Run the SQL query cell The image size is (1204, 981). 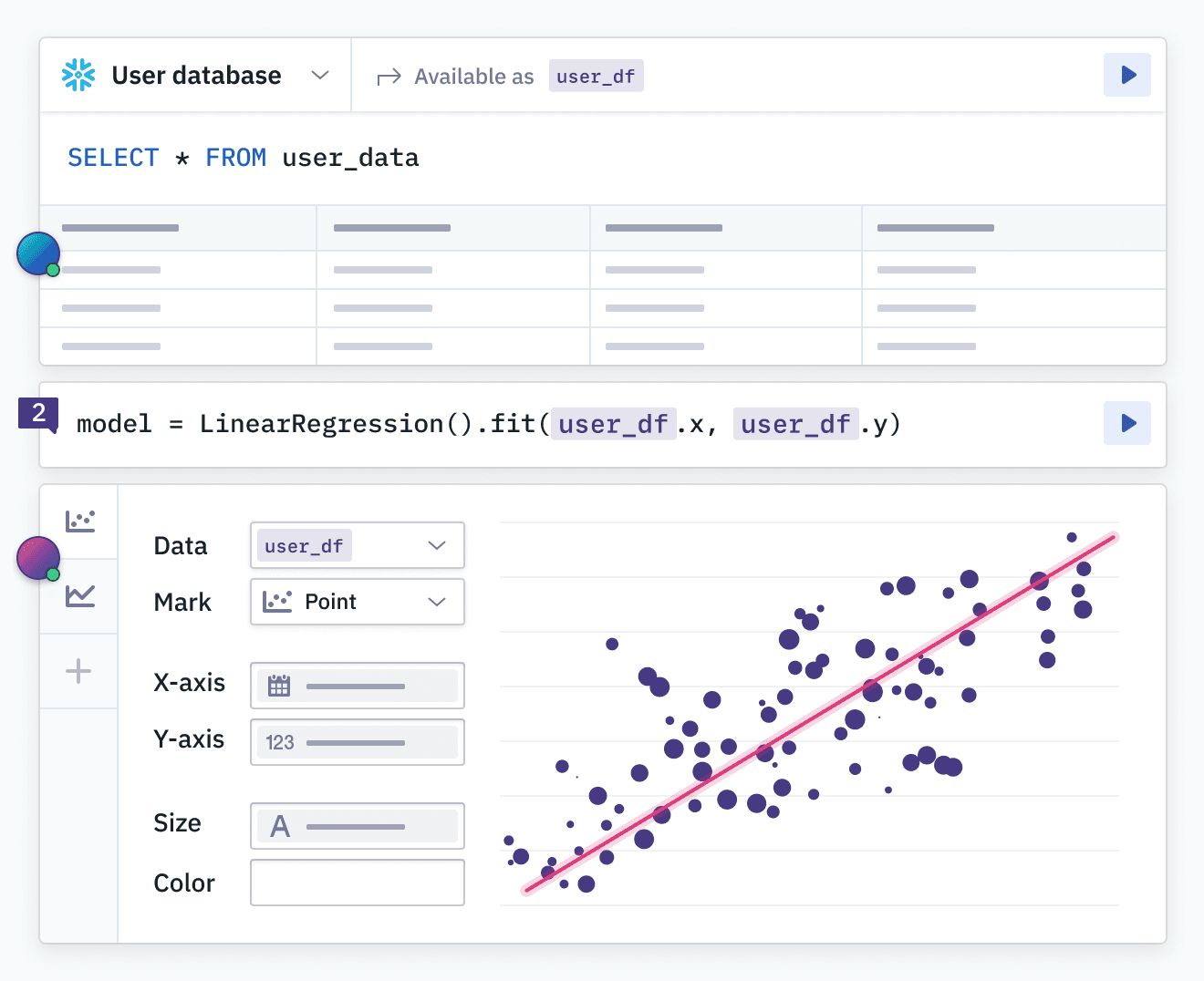[1127, 75]
